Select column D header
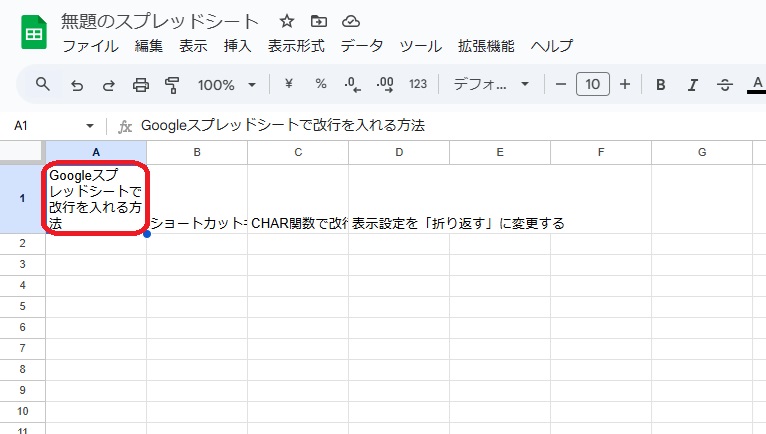Image resolution: width=766 pixels, height=434 pixels. pos(399,152)
